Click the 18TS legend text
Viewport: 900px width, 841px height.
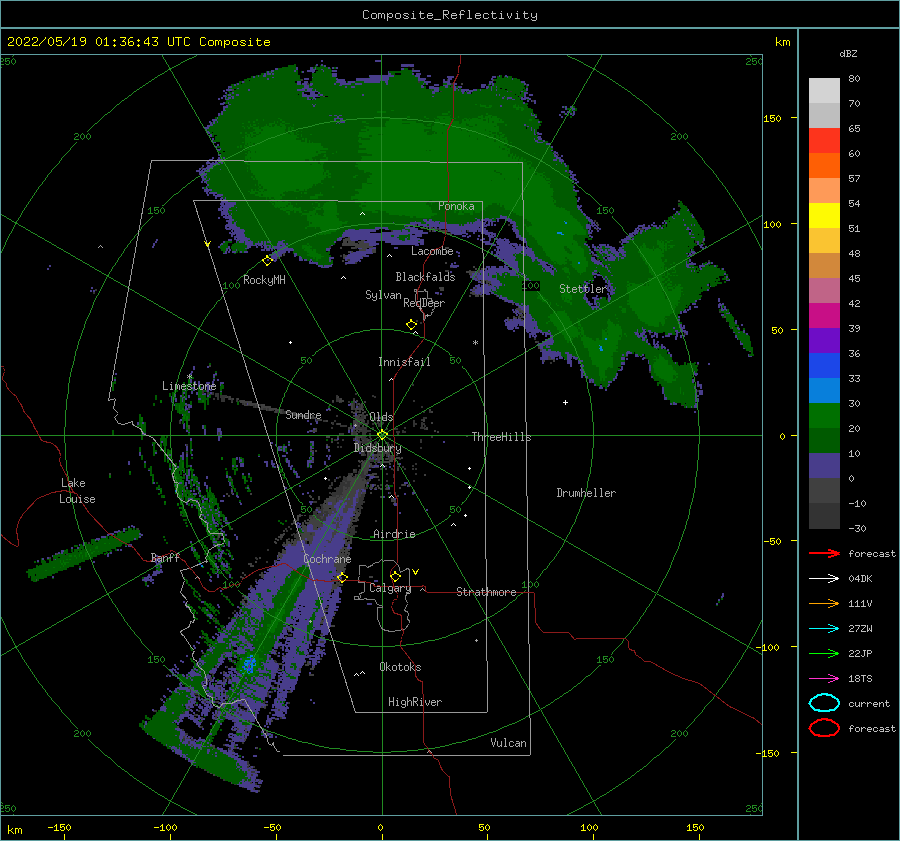860,679
